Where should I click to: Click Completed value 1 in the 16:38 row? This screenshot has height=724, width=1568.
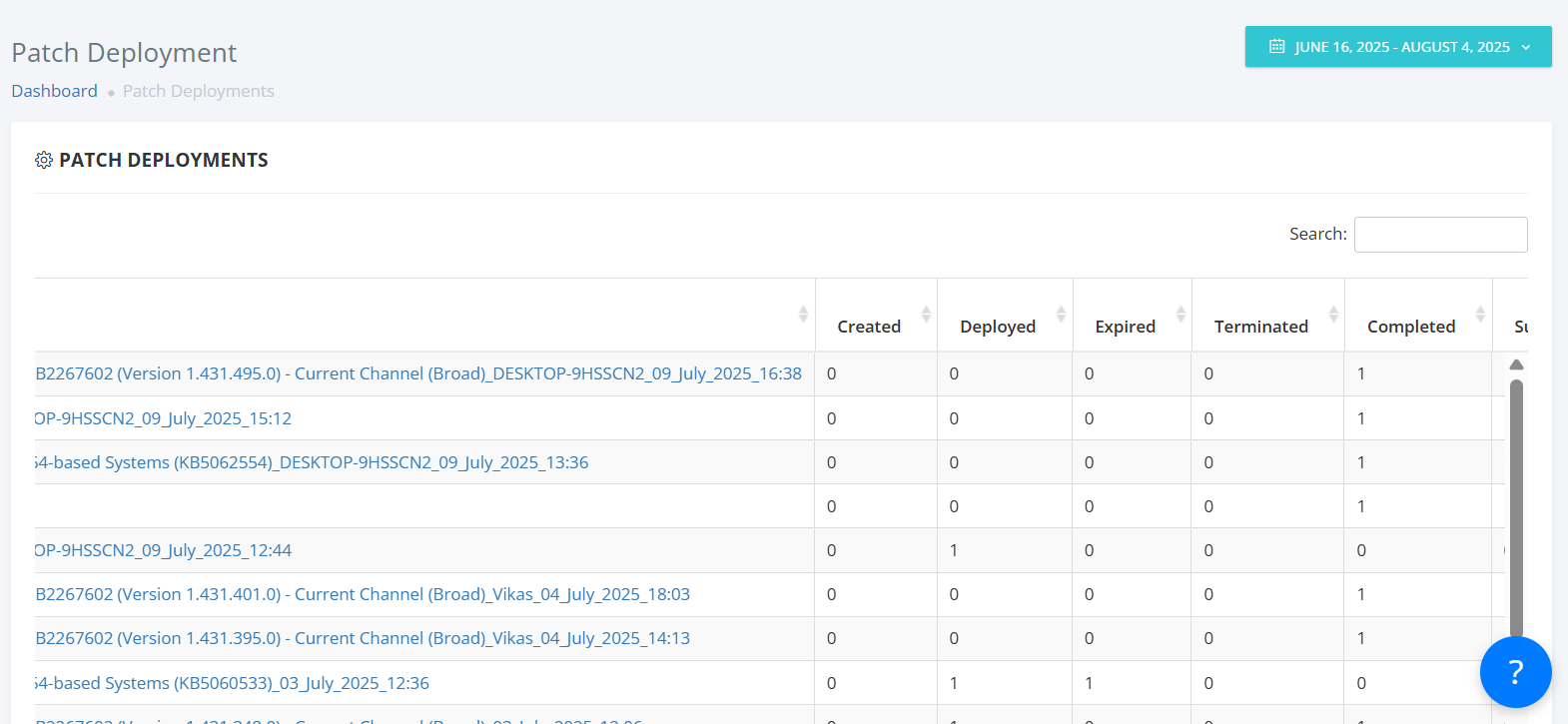point(1361,373)
